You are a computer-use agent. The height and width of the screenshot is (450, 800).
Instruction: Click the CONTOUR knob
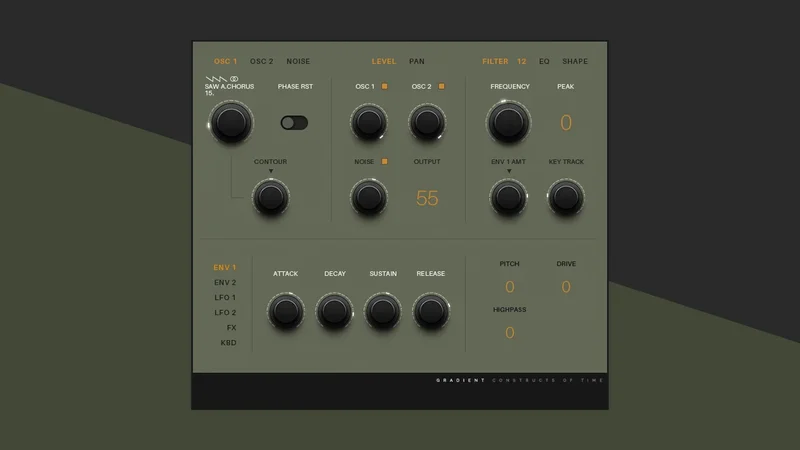pos(270,197)
